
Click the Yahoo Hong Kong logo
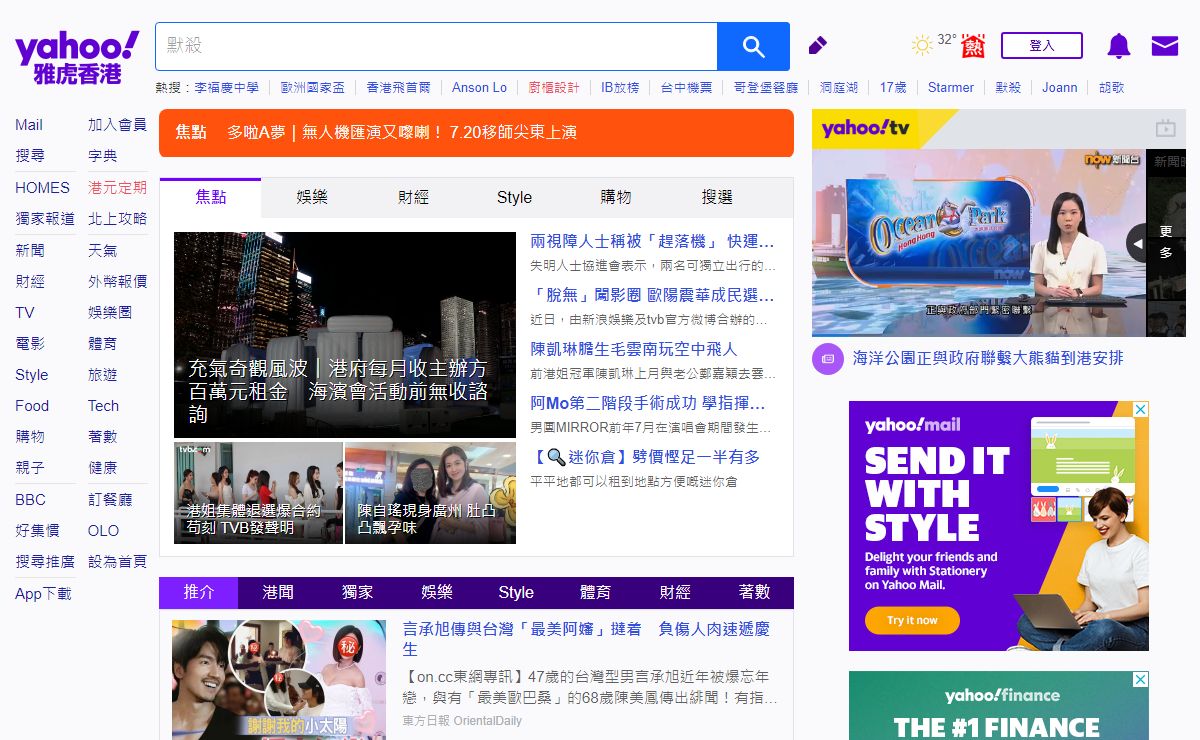coord(77,57)
